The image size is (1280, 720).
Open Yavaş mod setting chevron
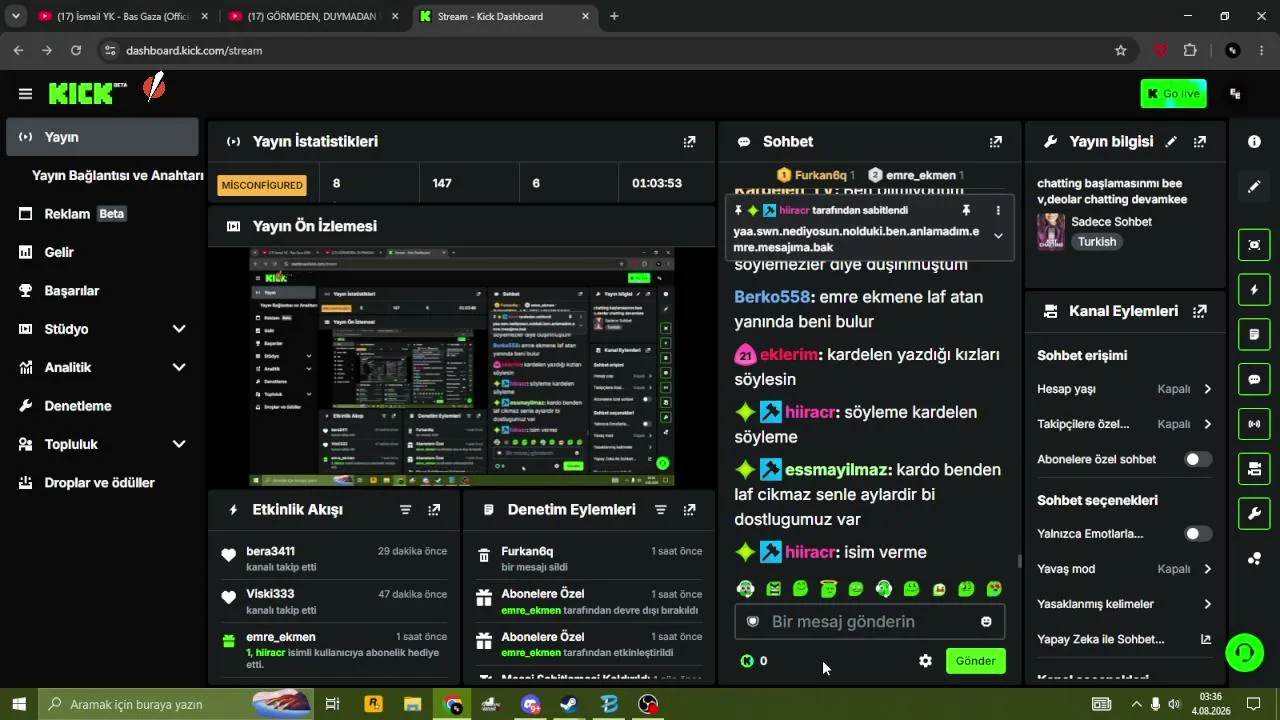pos(1207,569)
